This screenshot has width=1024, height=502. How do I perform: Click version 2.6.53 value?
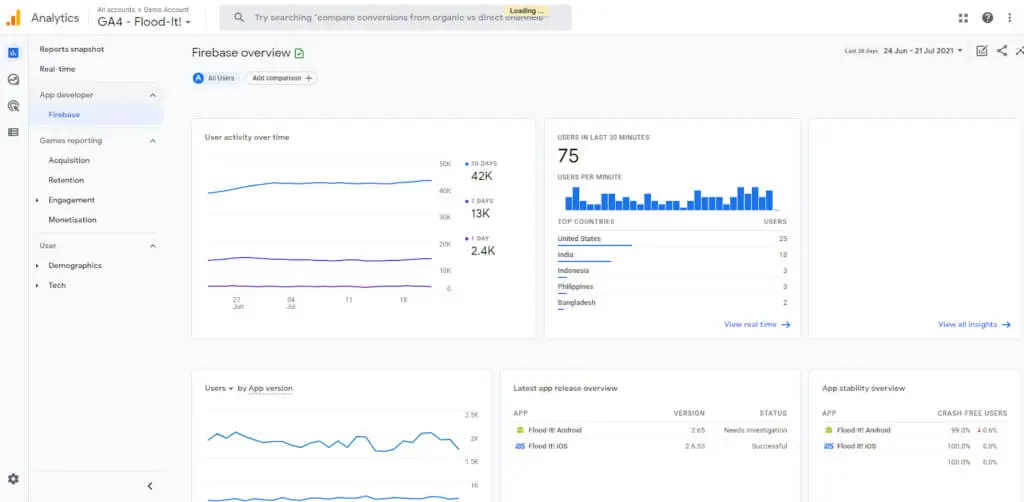coord(695,447)
